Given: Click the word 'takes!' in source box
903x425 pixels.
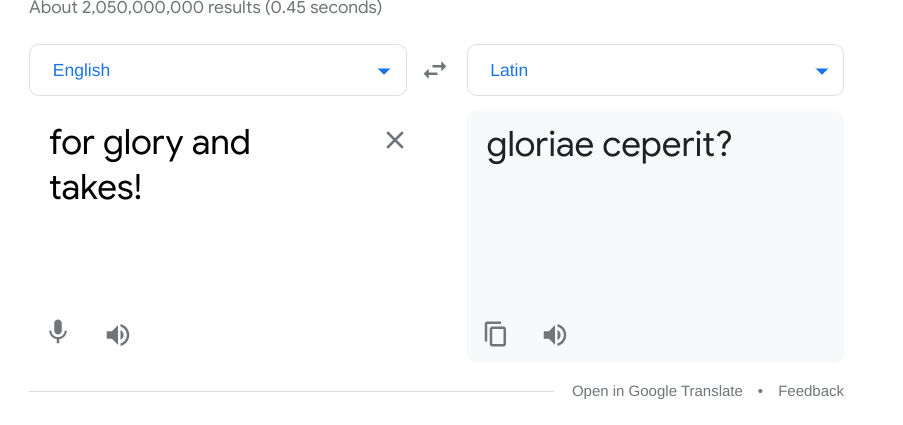Looking at the screenshot, I should 96,188.
